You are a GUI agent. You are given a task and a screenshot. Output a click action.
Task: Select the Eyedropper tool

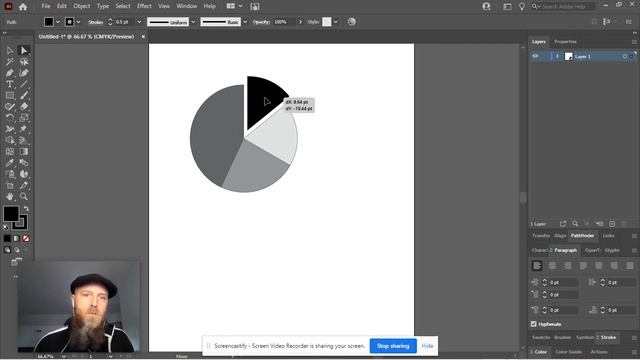coord(10,163)
